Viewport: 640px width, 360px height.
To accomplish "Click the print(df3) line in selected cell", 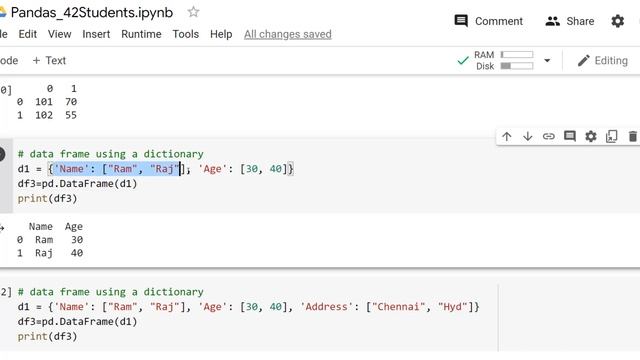I will tap(47, 198).
